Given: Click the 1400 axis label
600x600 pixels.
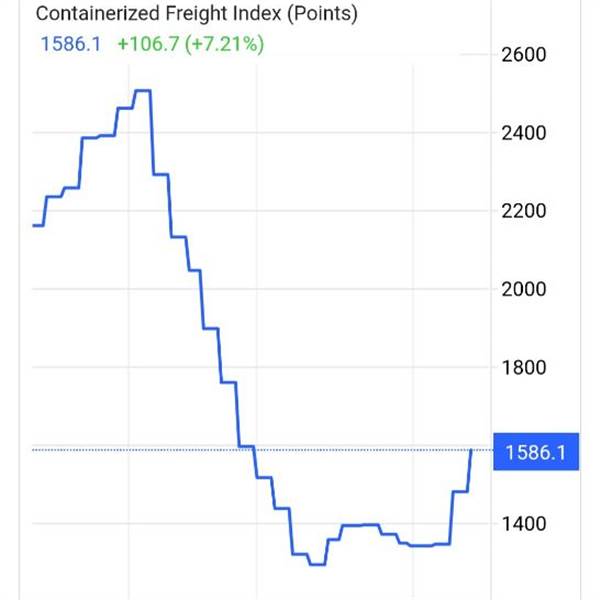Looking at the screenshot, I should [523, 523].
